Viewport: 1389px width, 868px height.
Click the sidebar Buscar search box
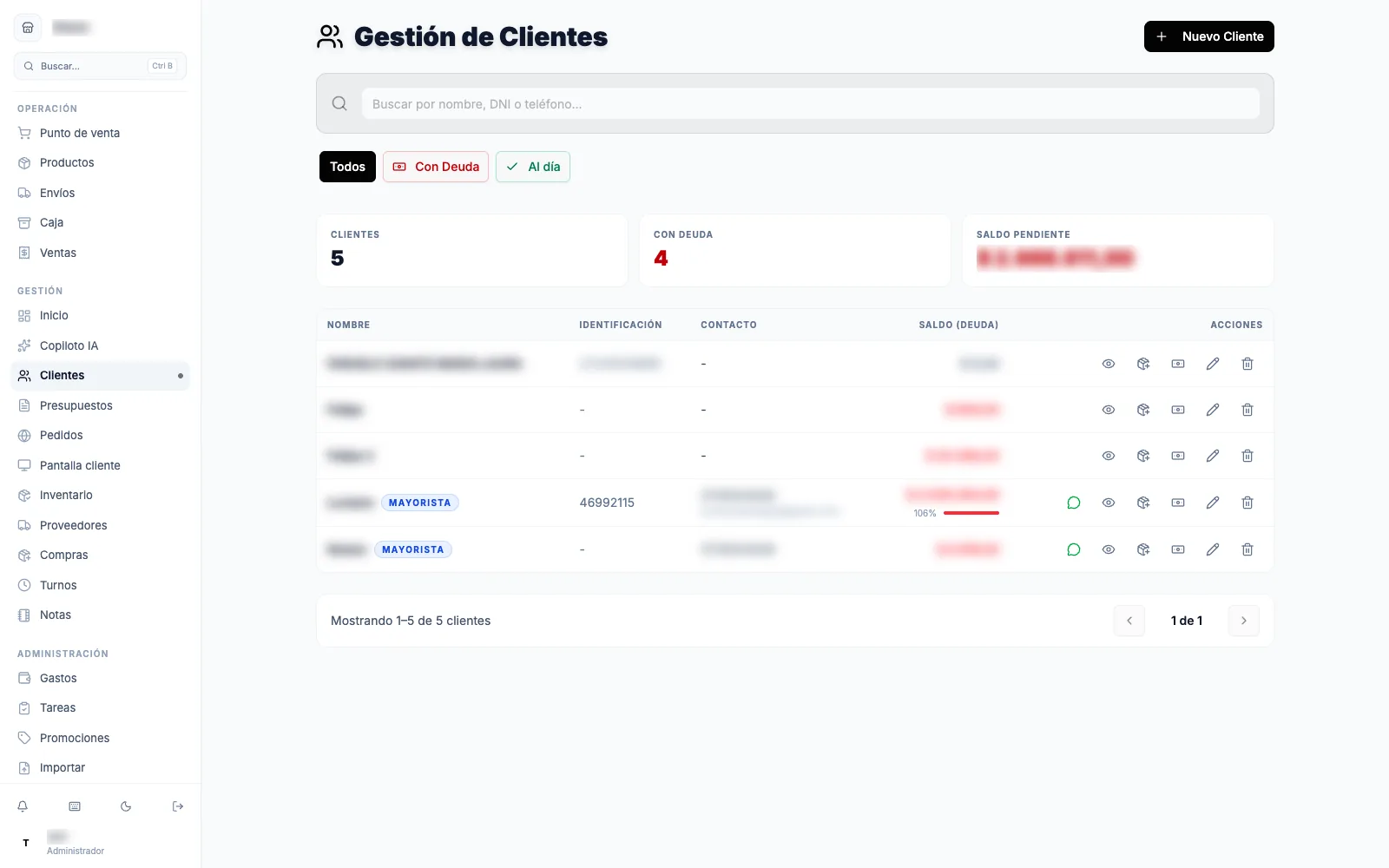[101, 66]
